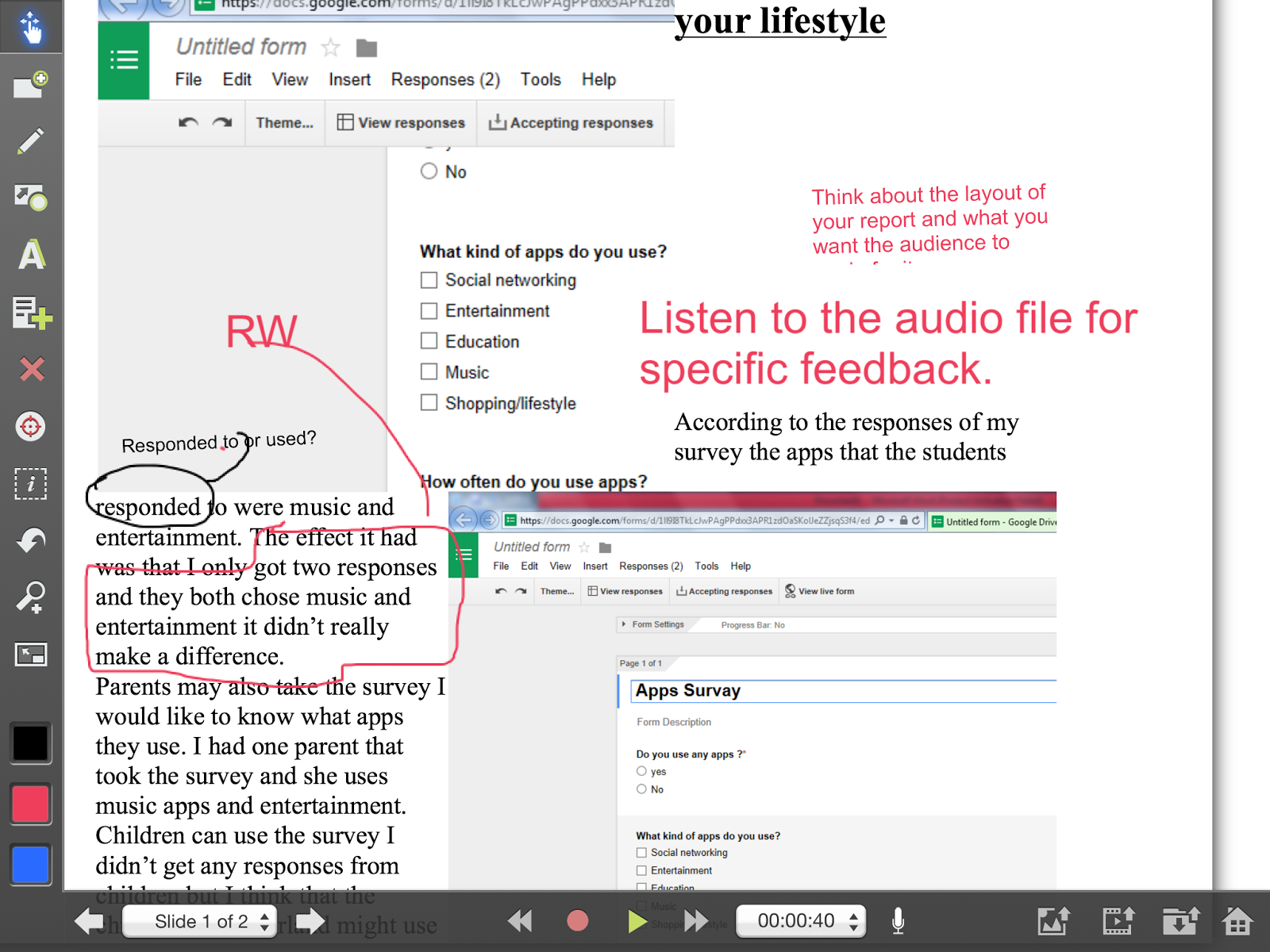Open the picture frame tool below zoom
This screenshot has height=952, width=1270.
click(31, 654)
